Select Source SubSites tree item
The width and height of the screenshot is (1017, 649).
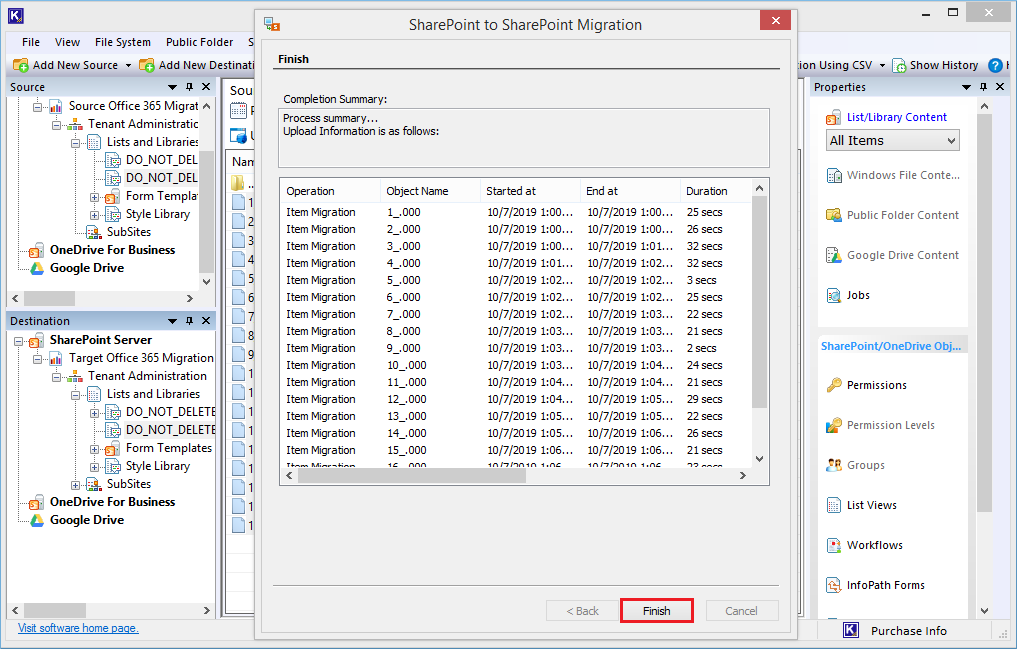coord(128,232)
